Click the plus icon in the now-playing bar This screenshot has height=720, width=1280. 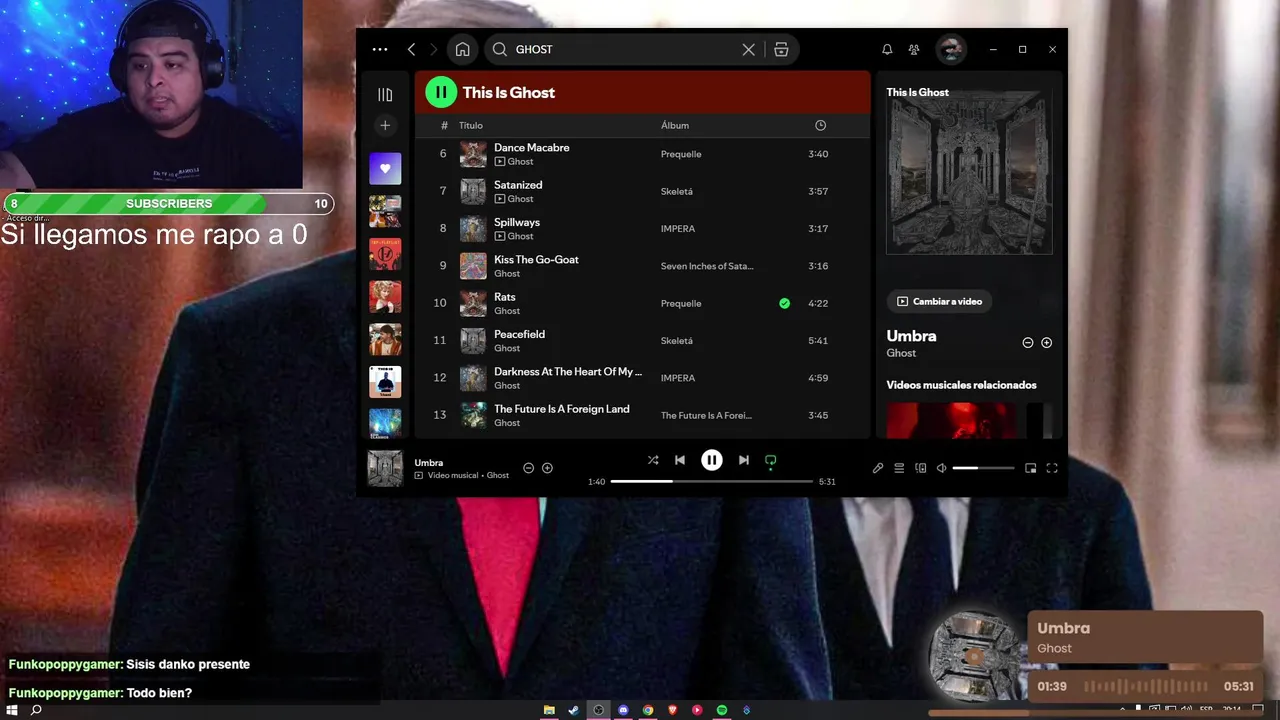pos(547,468)
